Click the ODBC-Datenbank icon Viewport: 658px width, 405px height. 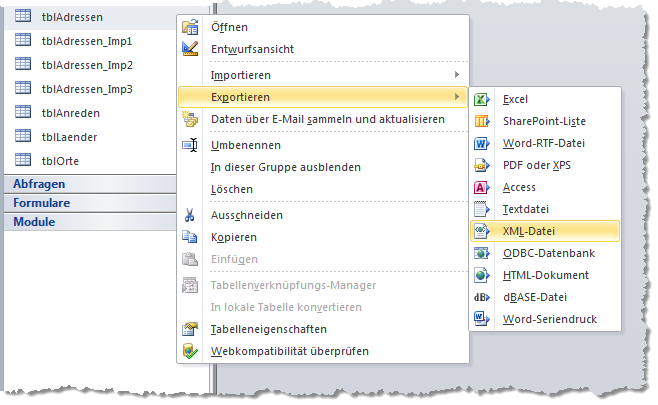click(x=481, y=253)
